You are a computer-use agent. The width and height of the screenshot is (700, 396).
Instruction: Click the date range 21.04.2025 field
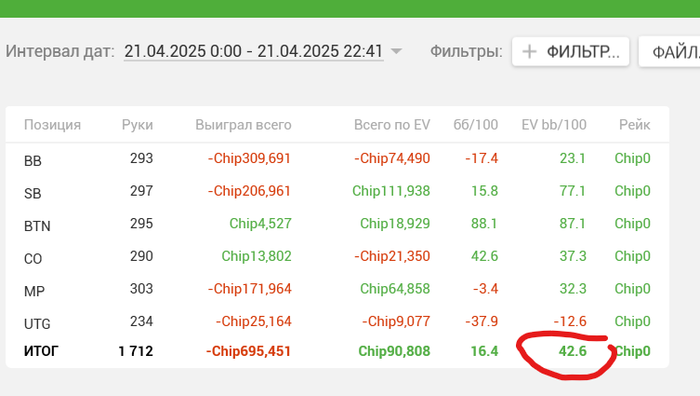254,51
